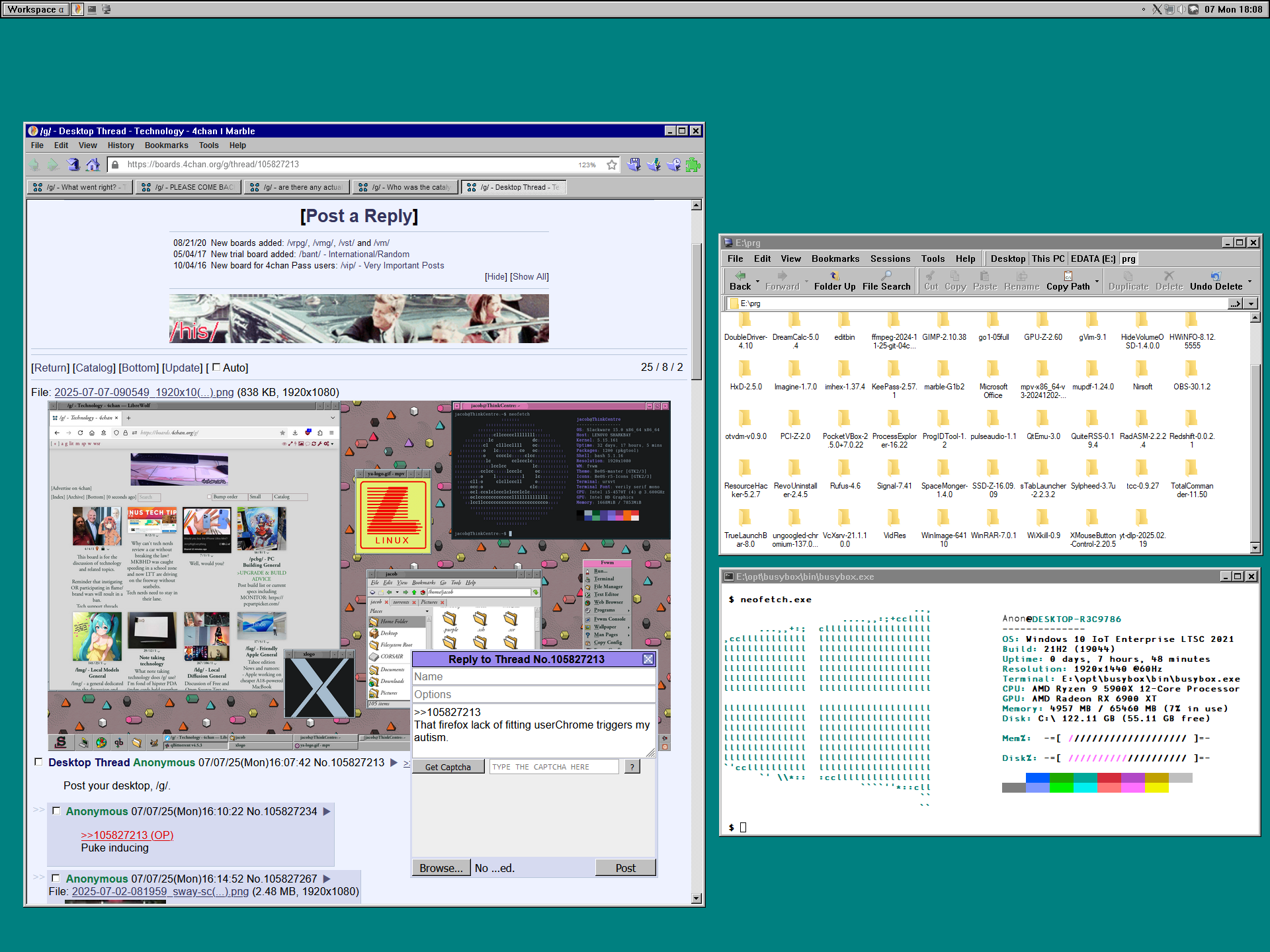Image resolution: width=1270 pixels, height=952 pixels.
Task: Switch to '/g/ - What went right?' tab
Action: tap(80, 187)
